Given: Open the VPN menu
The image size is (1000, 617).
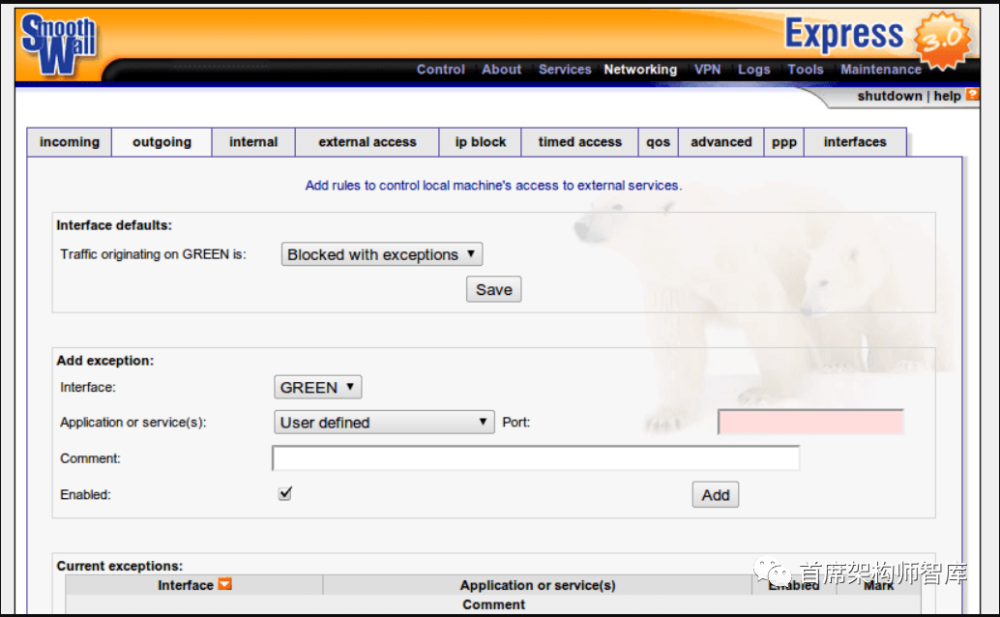Looking at the screenshot, I should [707, 70].
